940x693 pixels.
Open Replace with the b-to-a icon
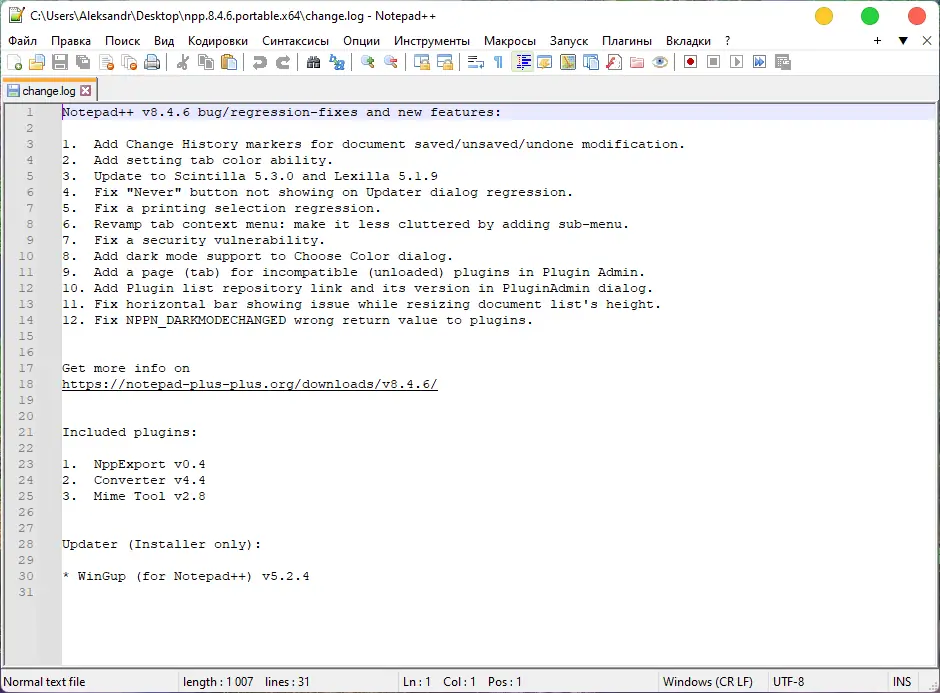[x=337, y=62]
